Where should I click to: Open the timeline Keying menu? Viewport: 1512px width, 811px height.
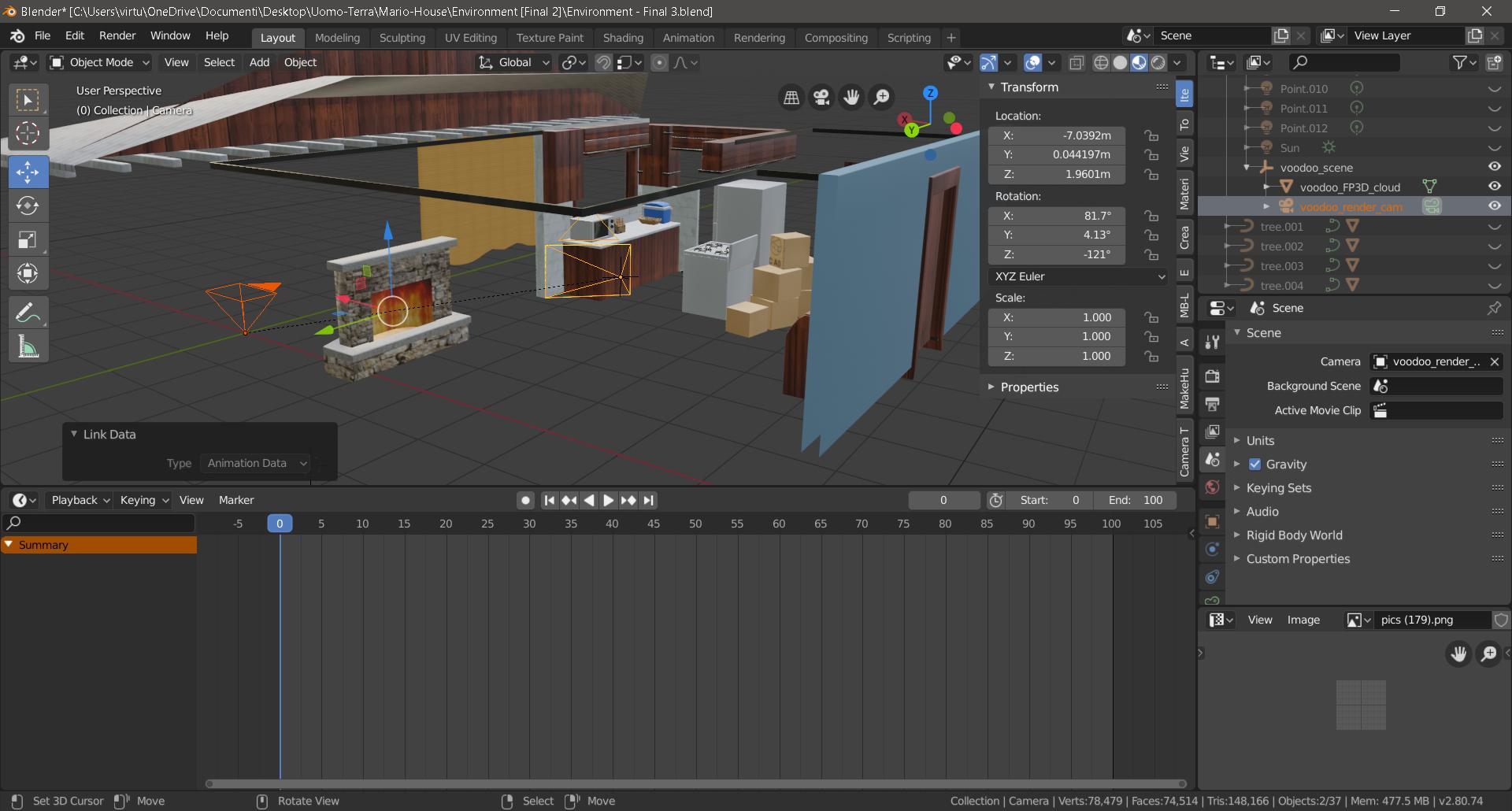click(143, 500)
